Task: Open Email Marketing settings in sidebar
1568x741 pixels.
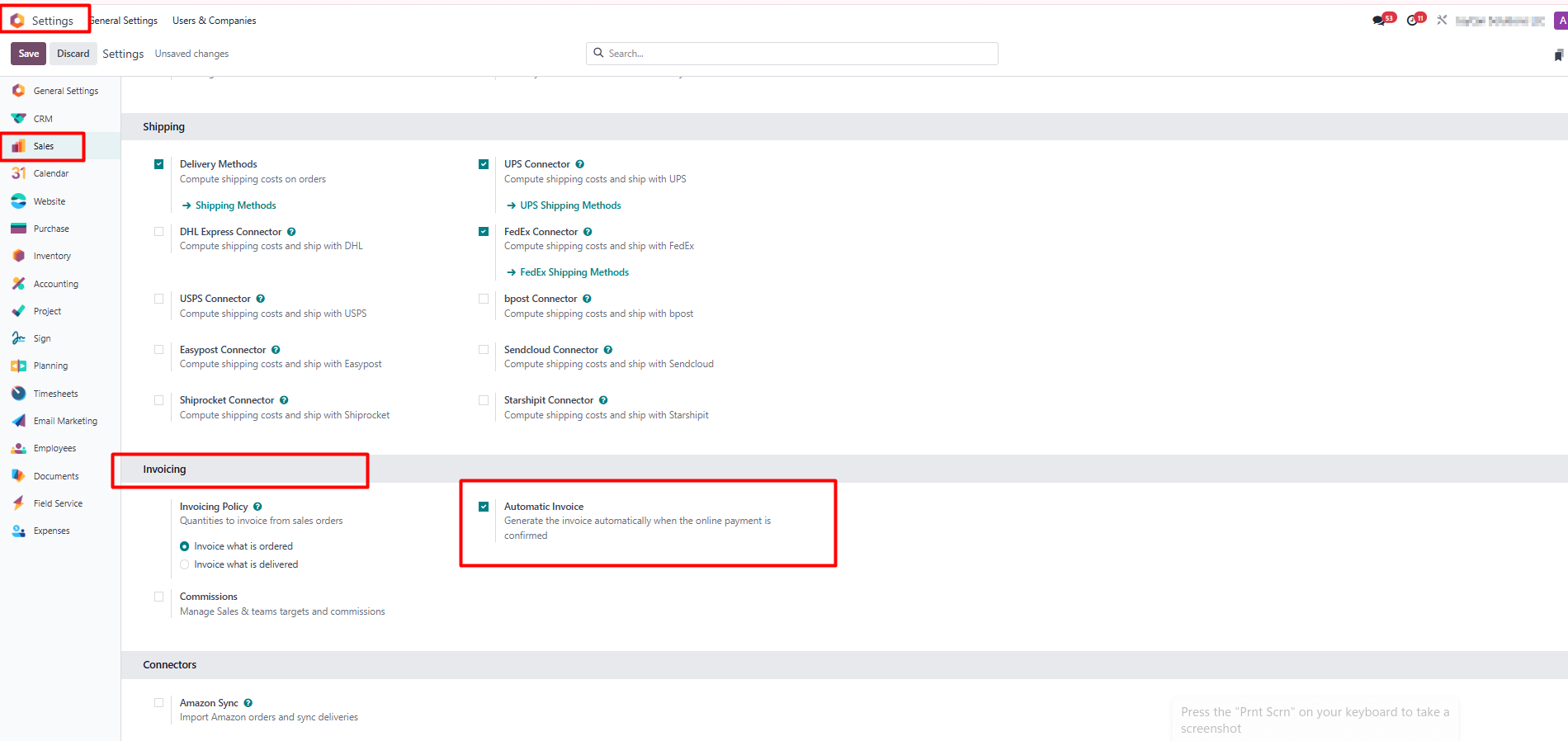Action: click(x=60, y=421)
